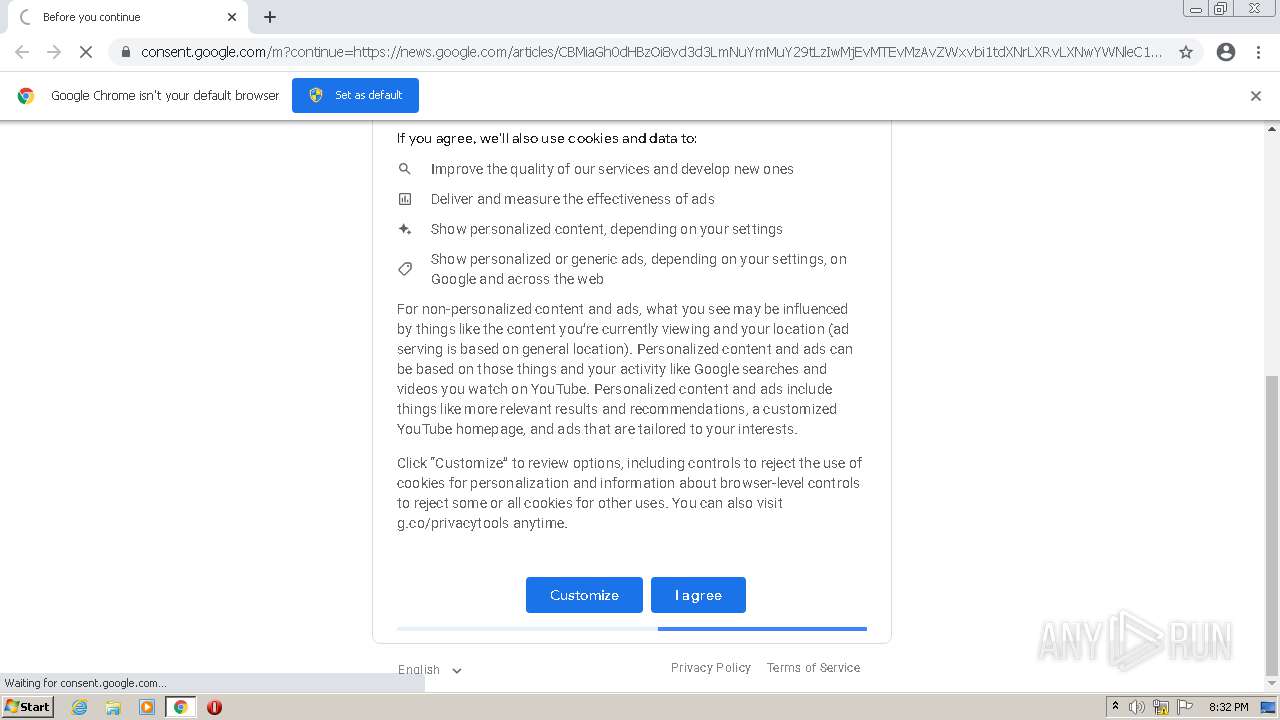Click the consent.google.com address bar
The width and height of the screenshot is (1280, 720).
(x=650, y=52)
